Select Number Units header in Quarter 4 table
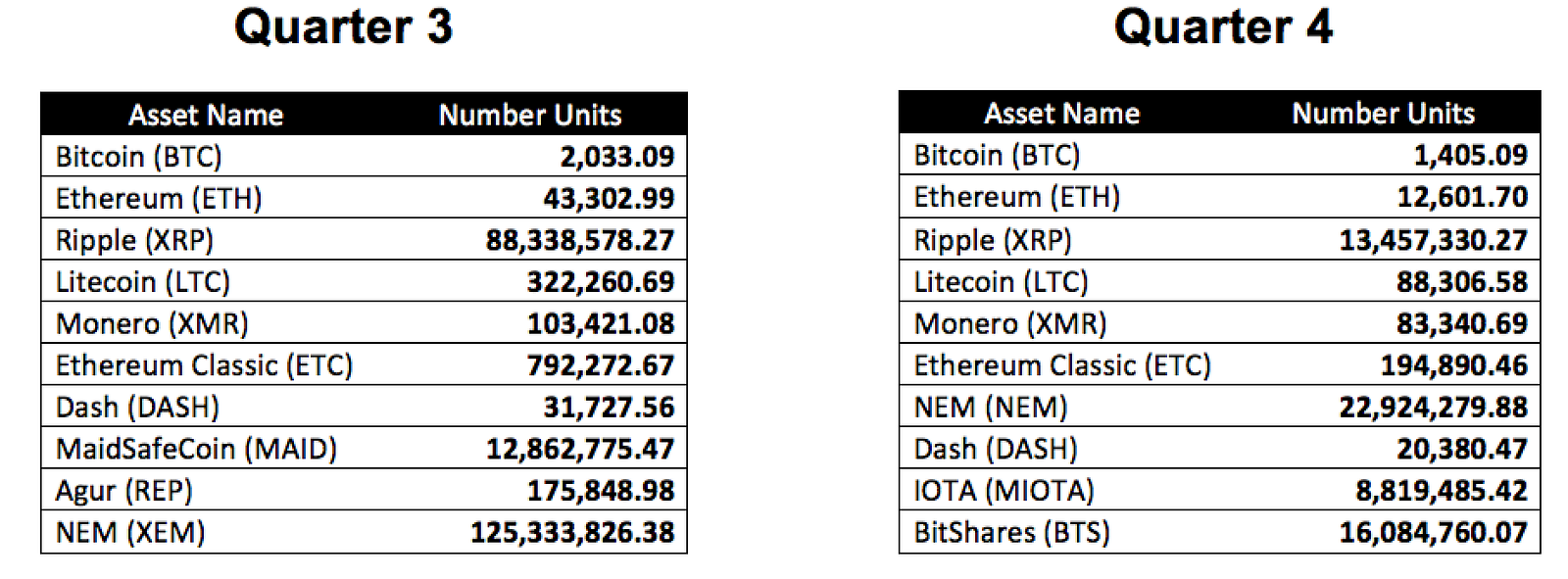Viewport: 1568px width, 579px height. click(x=1383, y=114)
